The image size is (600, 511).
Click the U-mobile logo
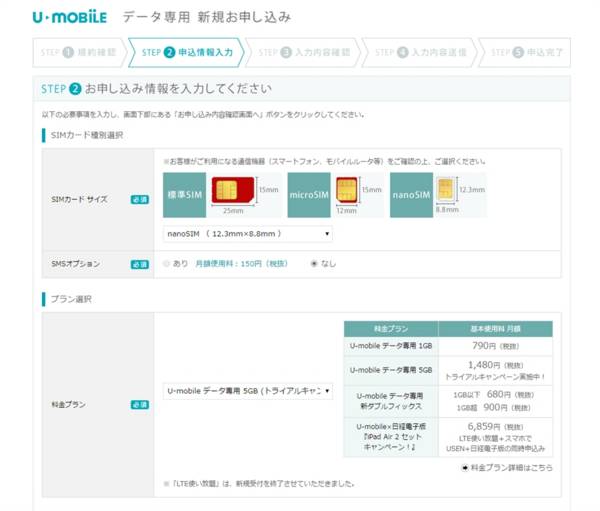[70, 17]
